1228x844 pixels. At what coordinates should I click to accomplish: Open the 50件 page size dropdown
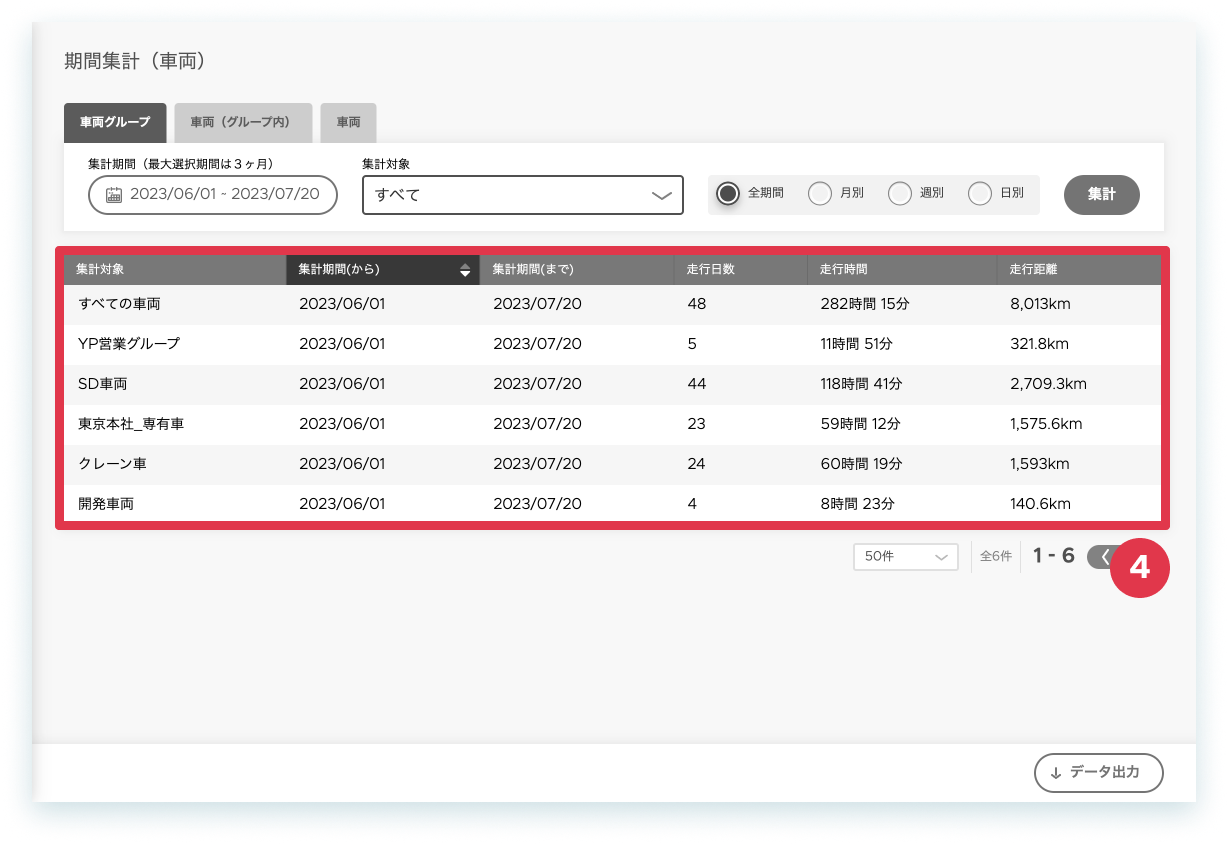(906, 557)
